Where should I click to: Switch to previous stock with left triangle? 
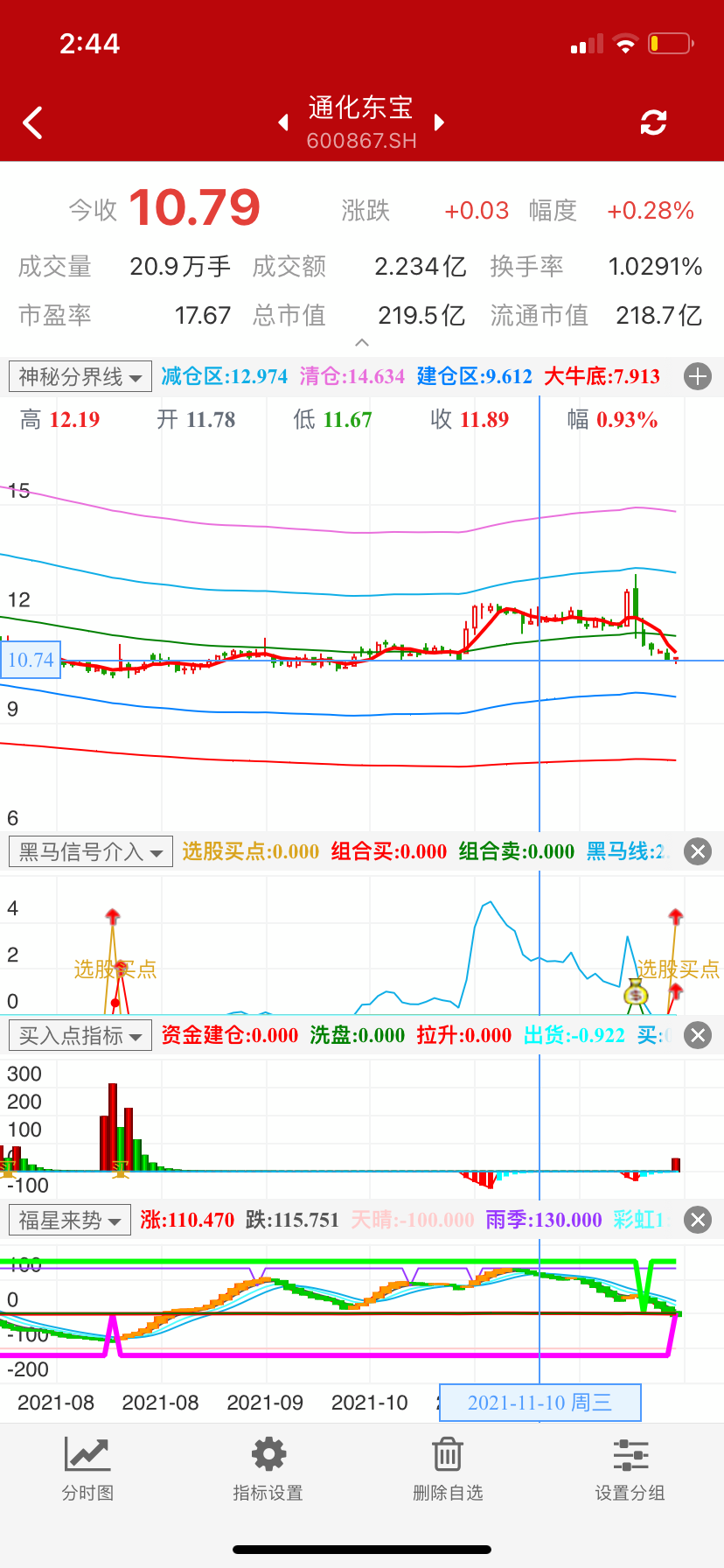point(282,122)
